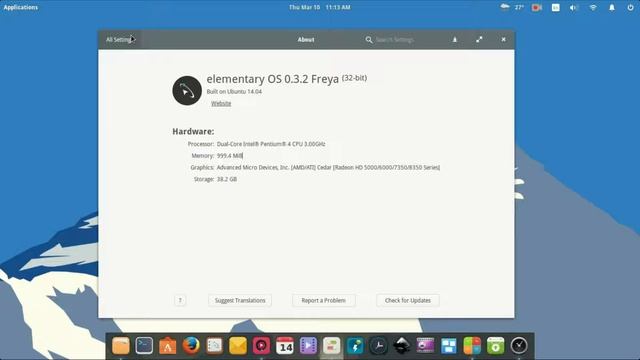
Task: Open the Applications menu
Action: point(20,7)
